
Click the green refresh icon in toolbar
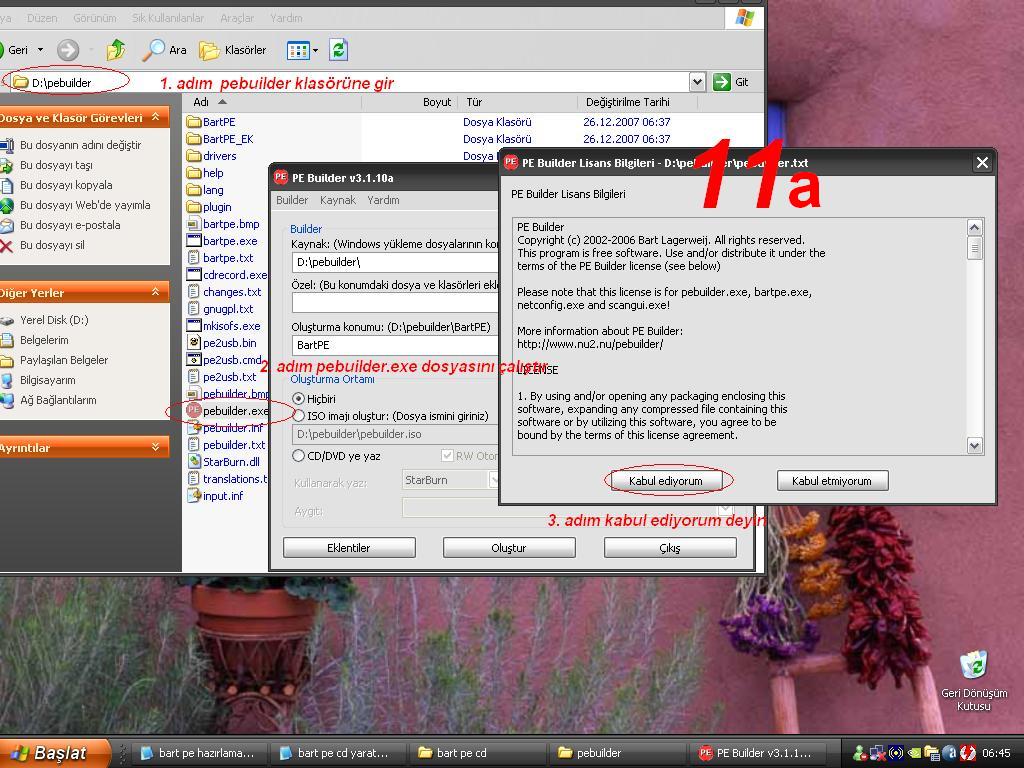(x=338, y=50)
